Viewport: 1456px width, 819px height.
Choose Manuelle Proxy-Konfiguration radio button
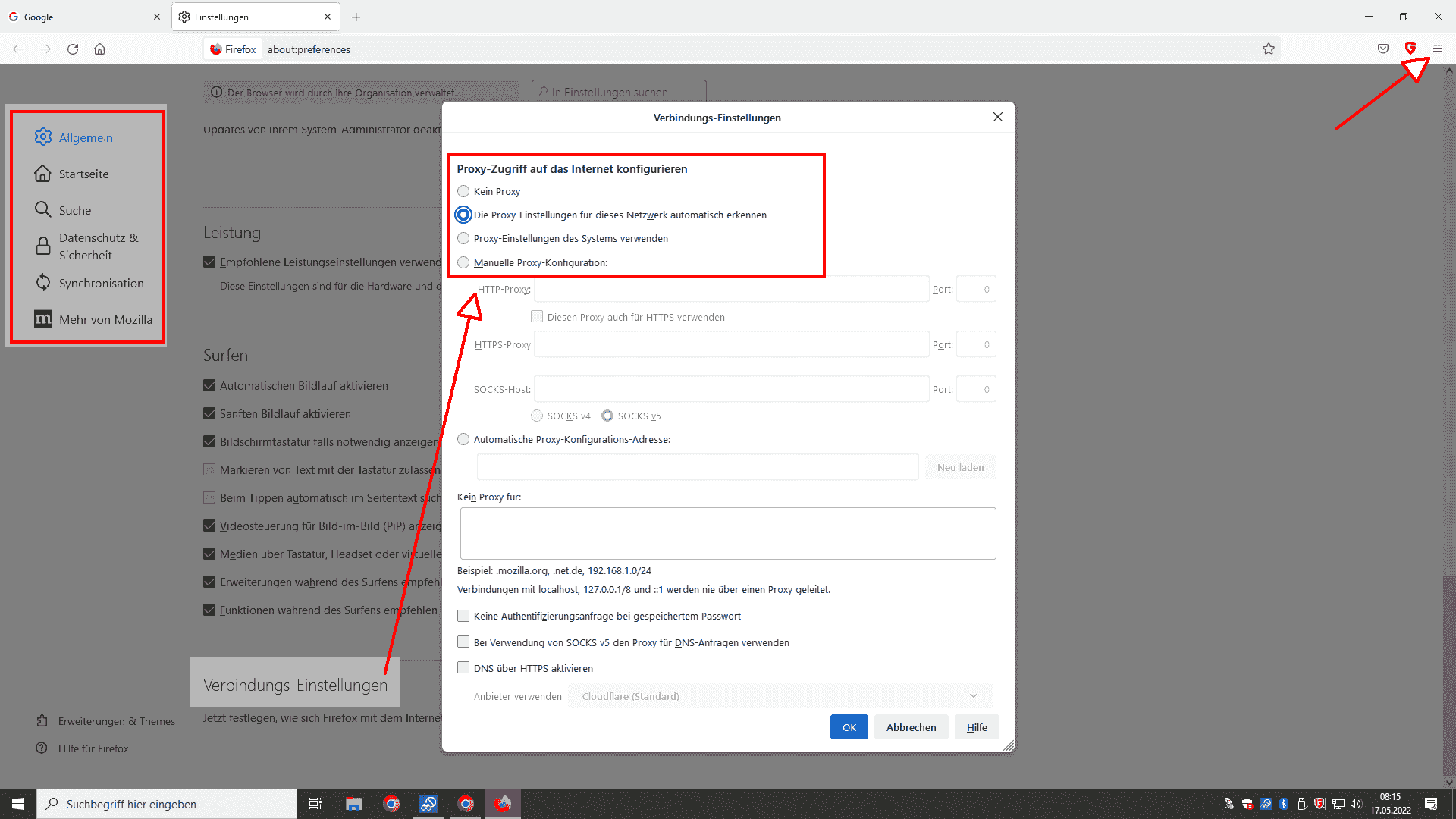[x=463, y=262]
